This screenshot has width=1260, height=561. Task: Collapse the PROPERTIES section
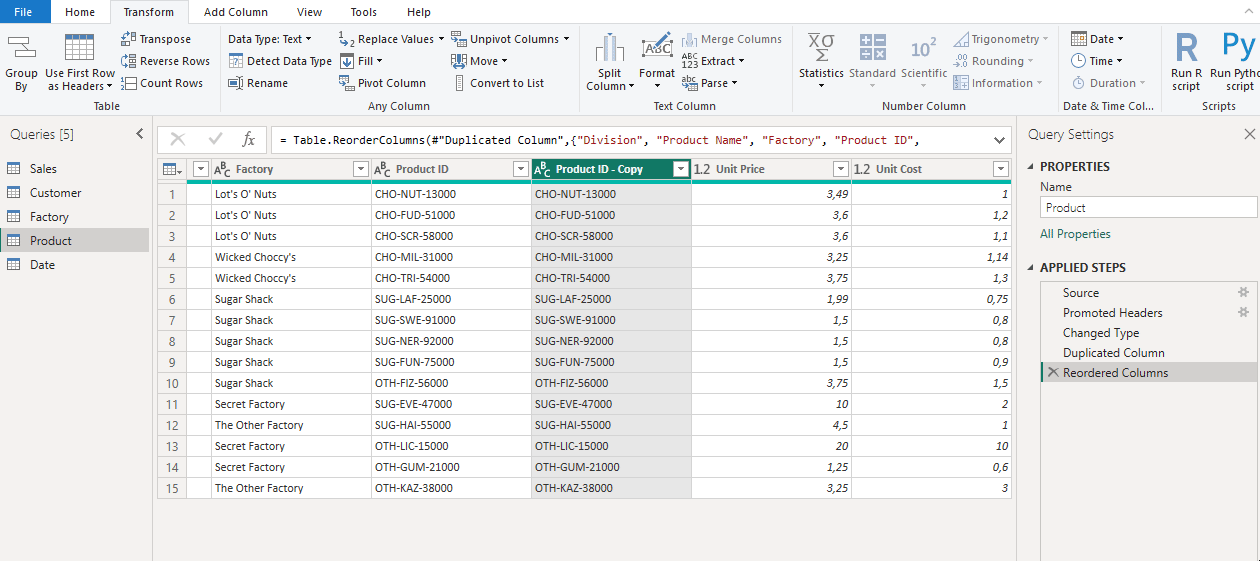tap(1031, 167)
